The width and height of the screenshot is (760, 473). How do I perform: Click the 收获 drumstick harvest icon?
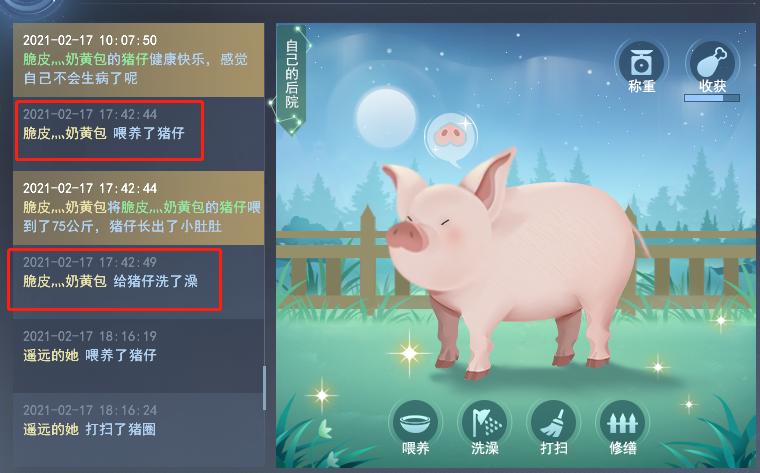point(712,64)
